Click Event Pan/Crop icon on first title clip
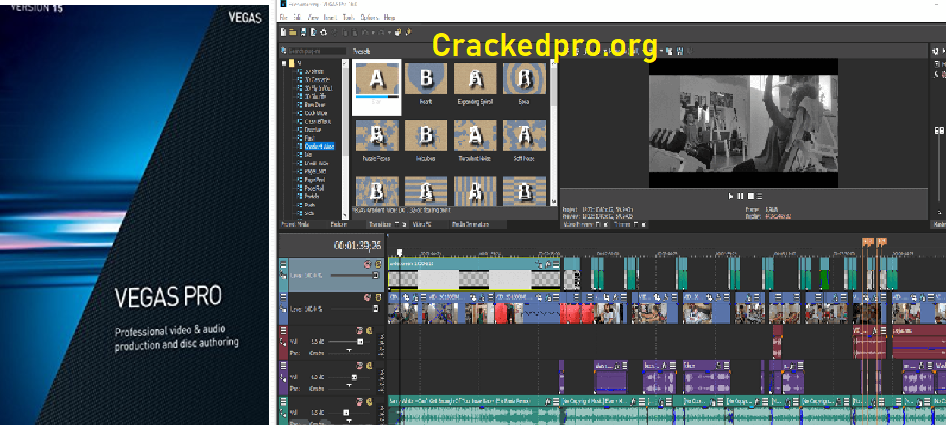This screenshot has height=425, width=946. [539, 264]
